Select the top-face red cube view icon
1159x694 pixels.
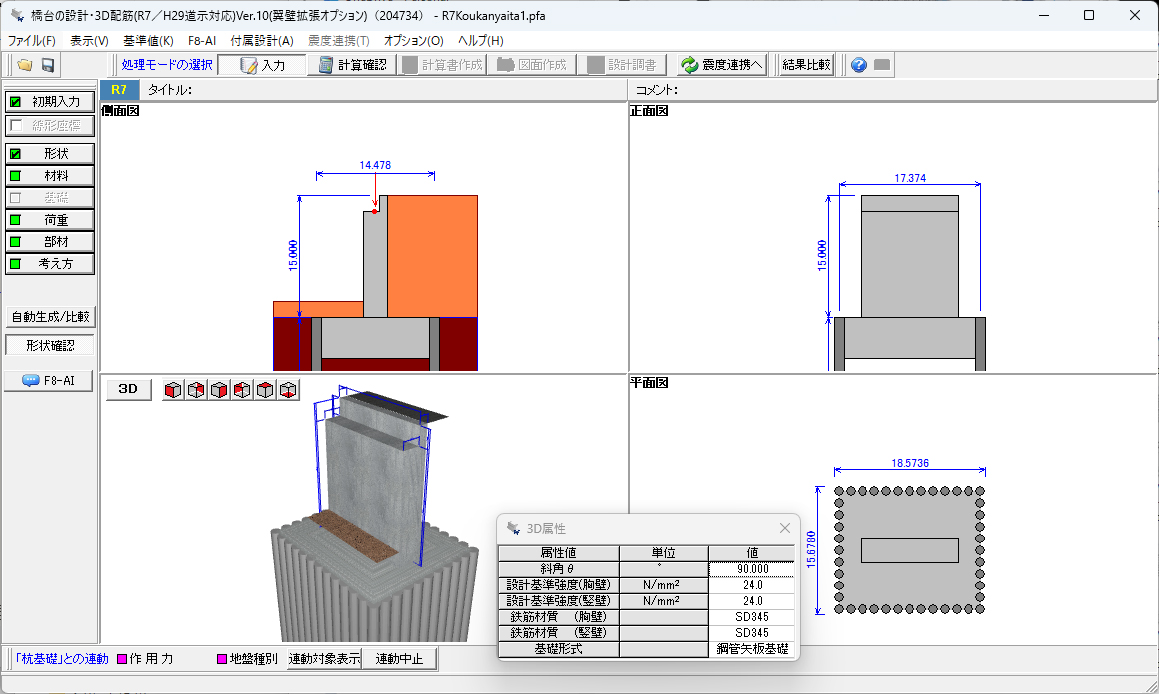point(265,390)
